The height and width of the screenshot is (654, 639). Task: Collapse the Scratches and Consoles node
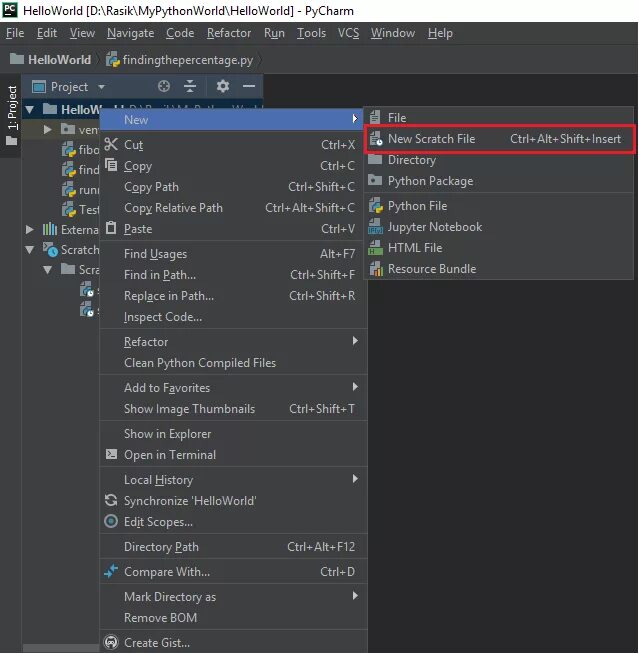tap(29, 250)
